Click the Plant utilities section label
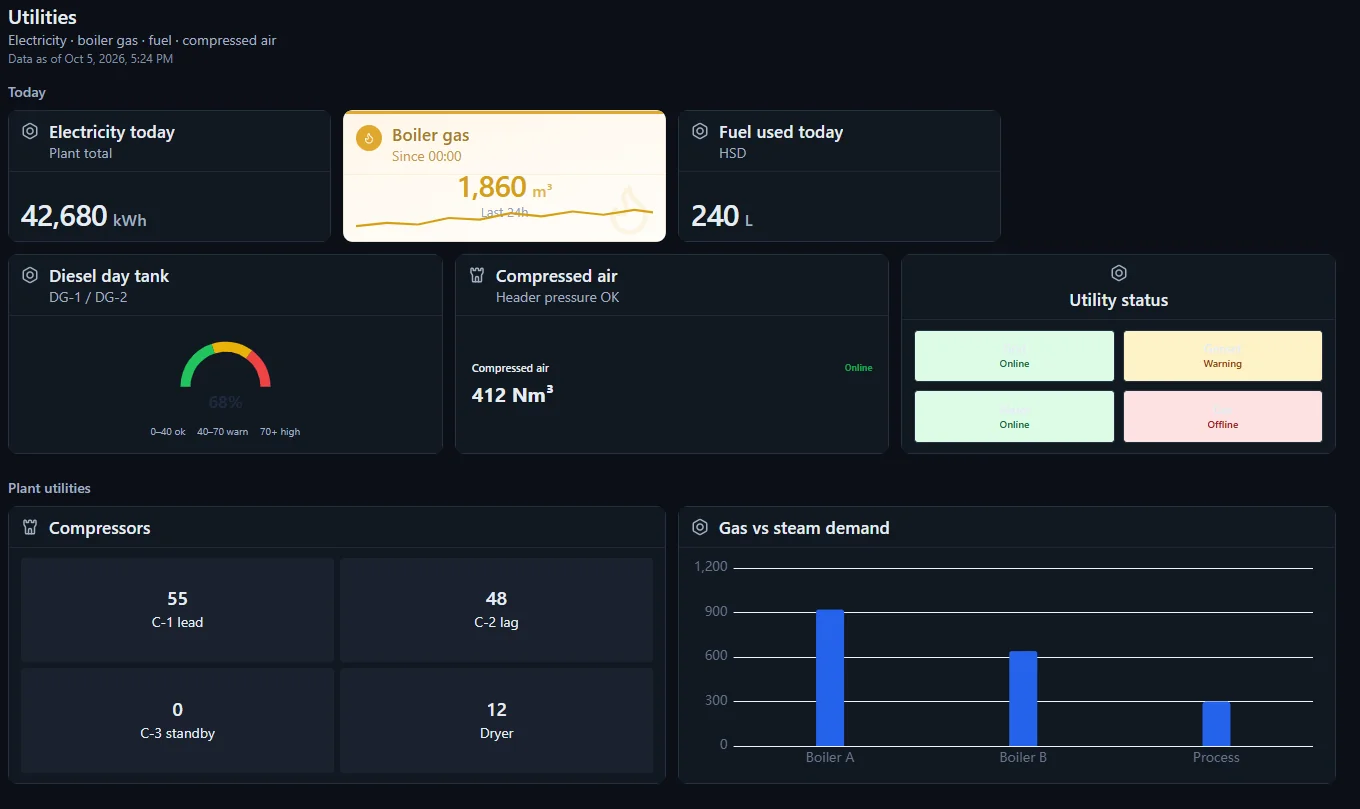Viewport: 1360px width, 809px height. [49, 488]
